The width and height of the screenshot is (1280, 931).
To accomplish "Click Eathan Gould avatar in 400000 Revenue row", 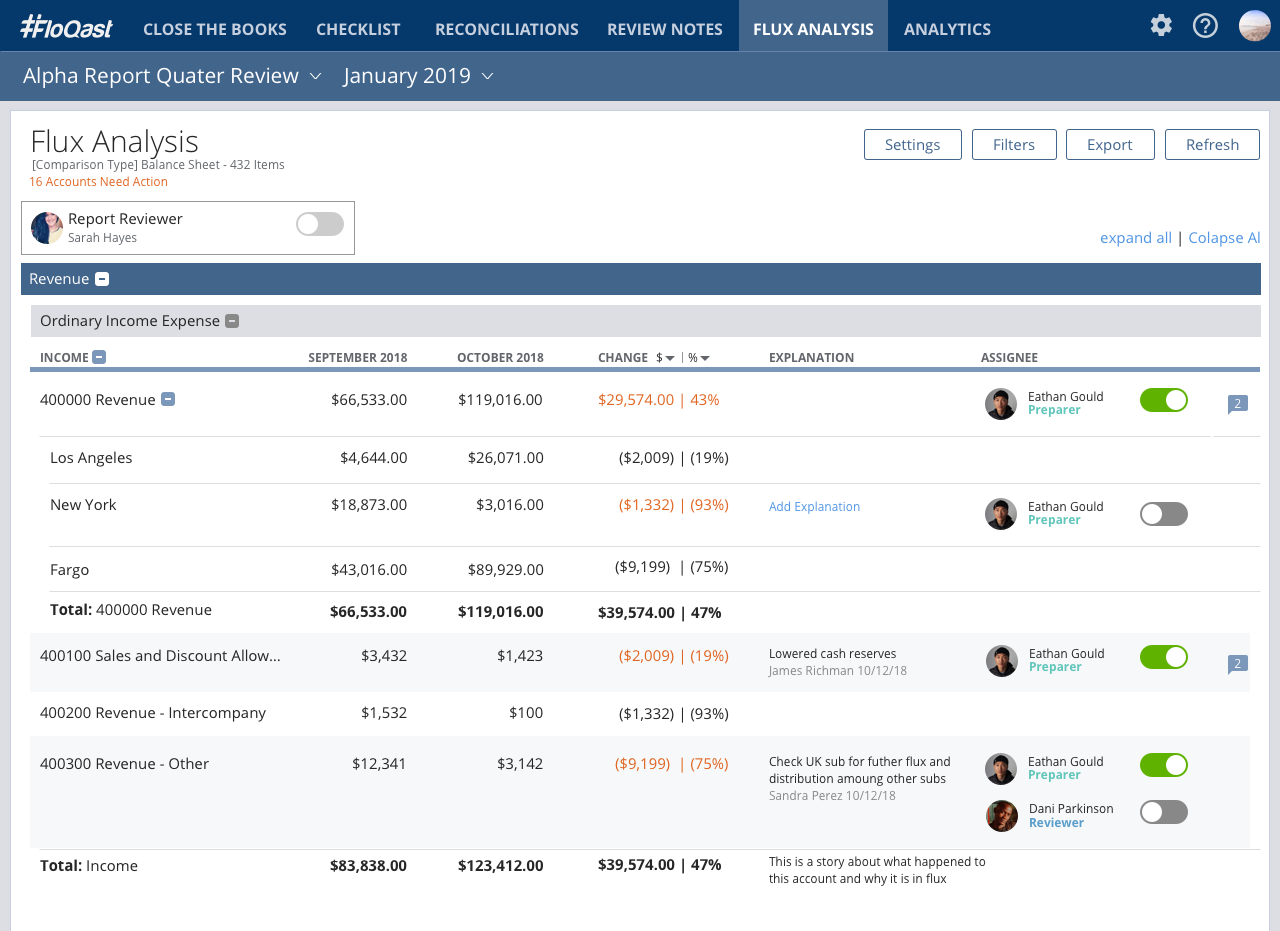I will (1001, 404).
